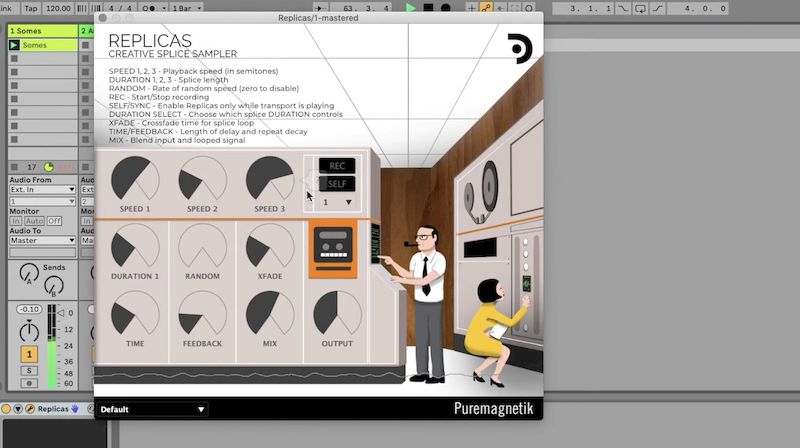The image size is (800, 448).
Task: Click the Send A knob
Action: pyautogui.click(x=29, y=273)
